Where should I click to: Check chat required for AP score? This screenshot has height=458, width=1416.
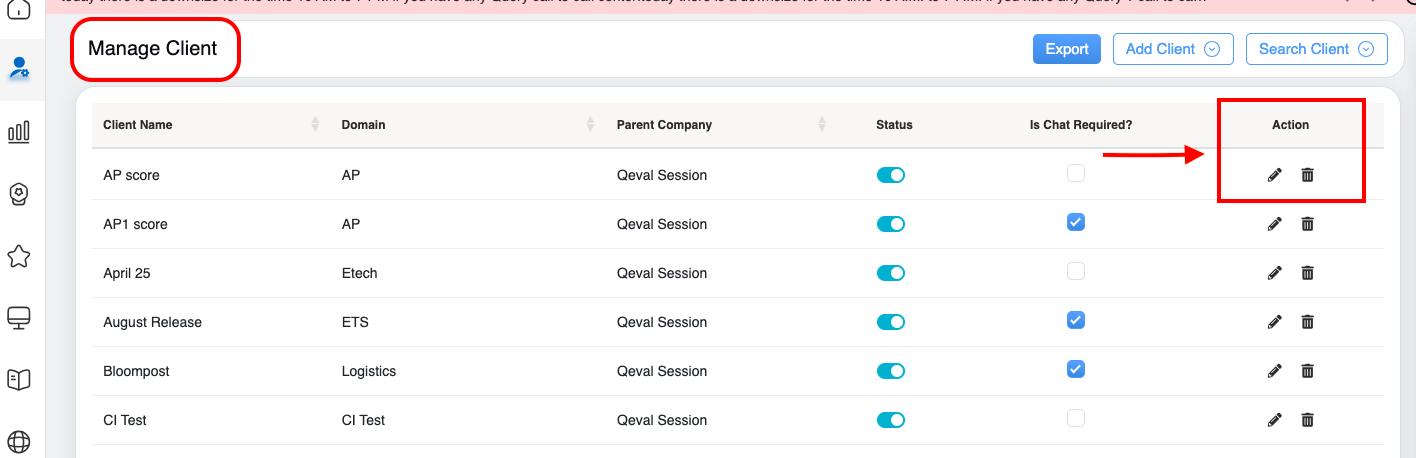coord(1075,173)
